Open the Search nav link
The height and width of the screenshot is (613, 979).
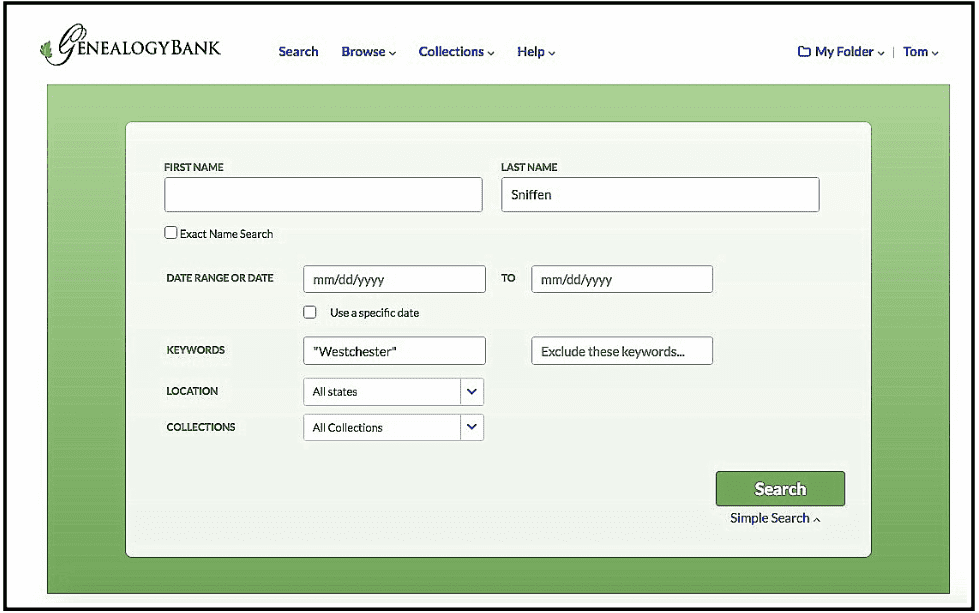coord(298,52)
